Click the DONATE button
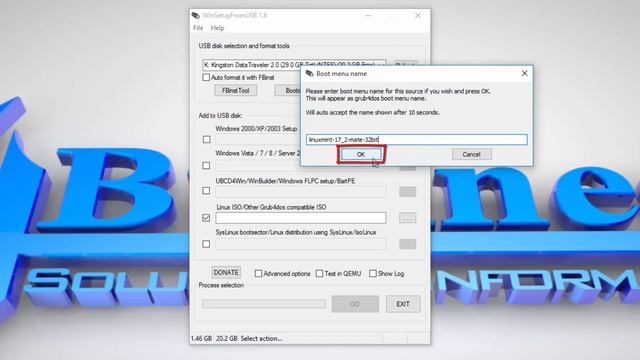Screen dimensions: 640x360 (x=226, y=272)
